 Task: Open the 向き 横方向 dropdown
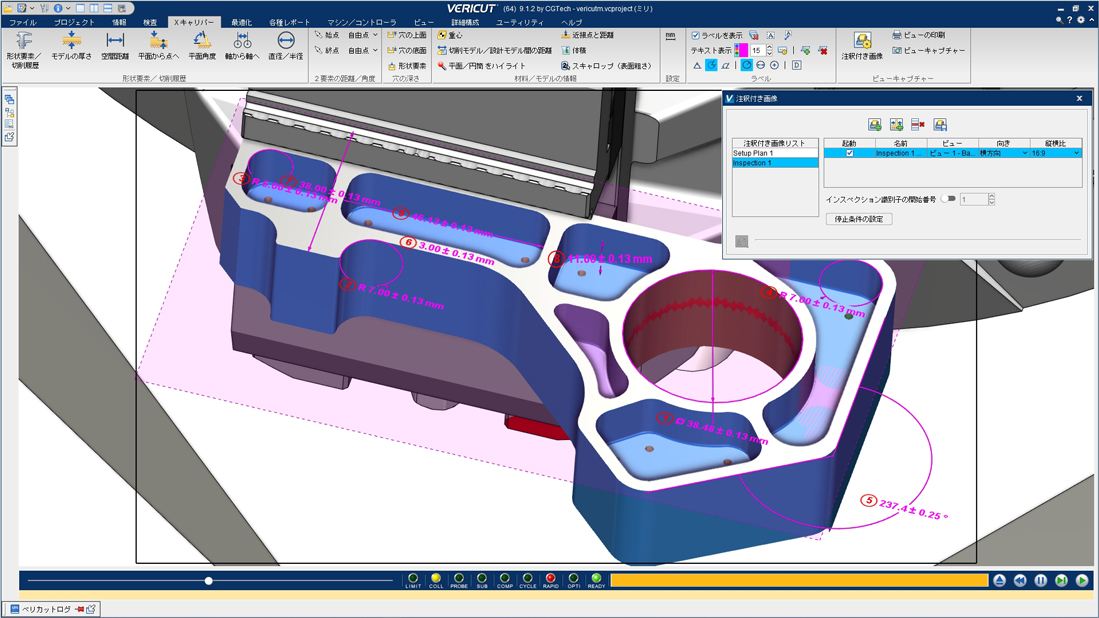tap(1003, 153)
